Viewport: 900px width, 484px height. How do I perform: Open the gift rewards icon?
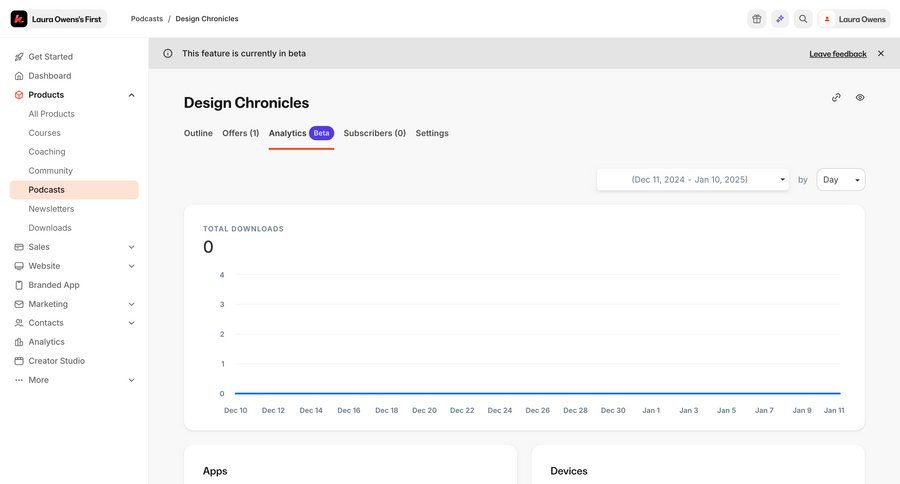click(x=757, y=19)
